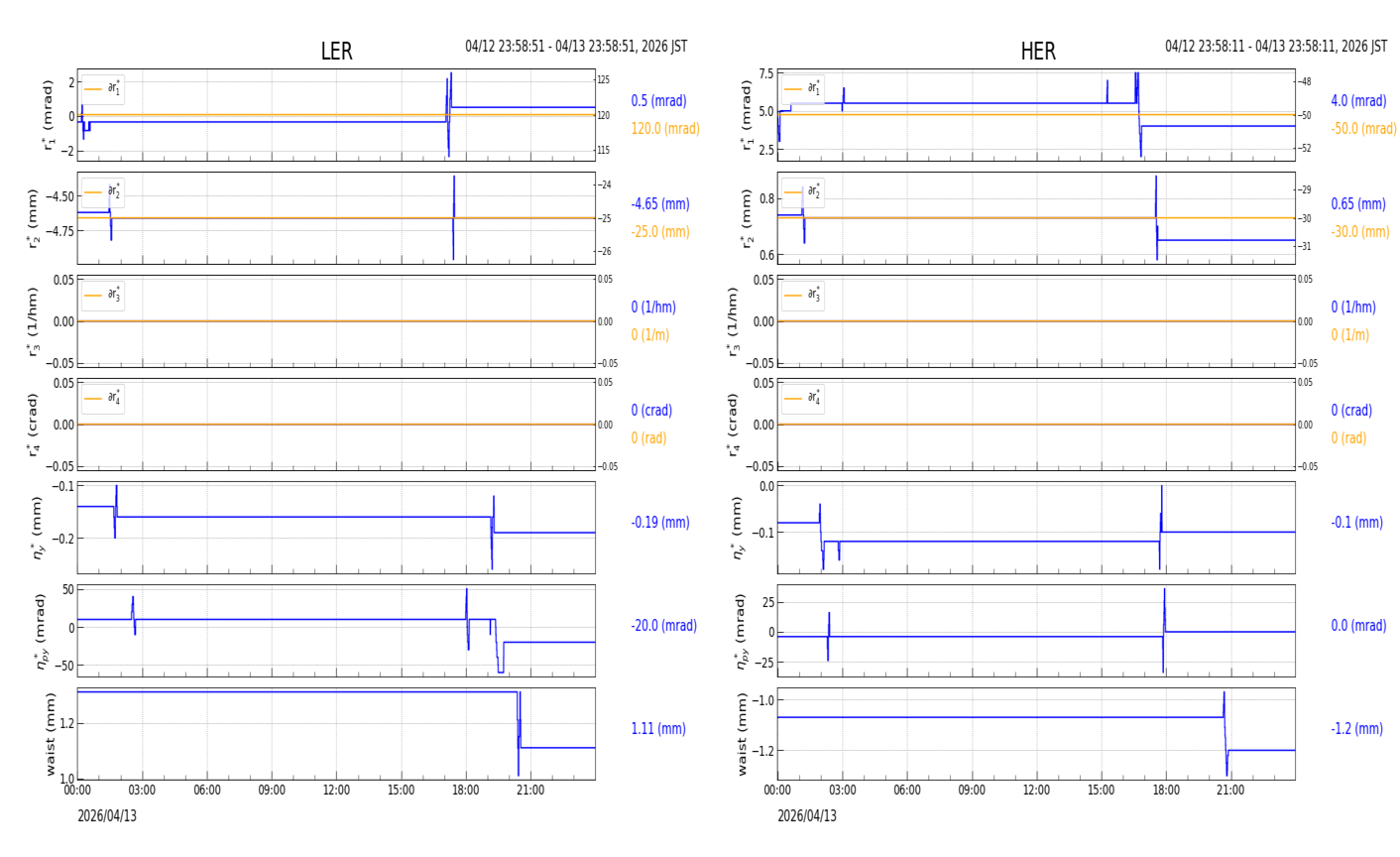Viewport: 1400px width, 857px height.
Task: Click the LER value -4.65 (mm)
Action: [660, 204]
